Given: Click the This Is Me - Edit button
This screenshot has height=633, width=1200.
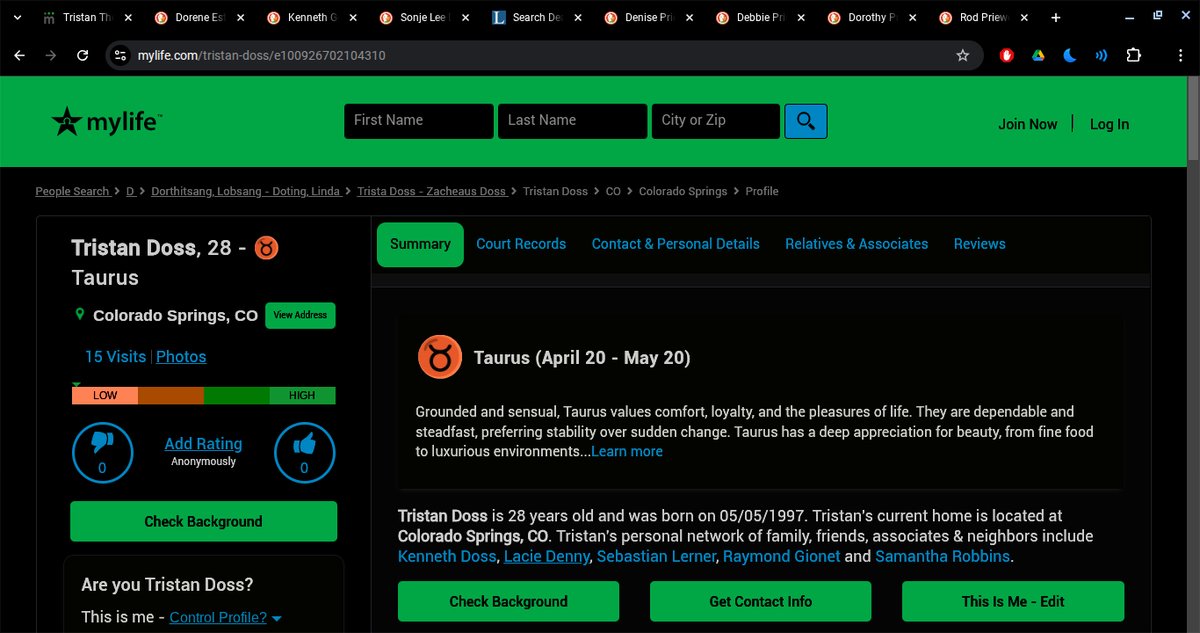Looking at the screenshot, I should [1013, 602].
